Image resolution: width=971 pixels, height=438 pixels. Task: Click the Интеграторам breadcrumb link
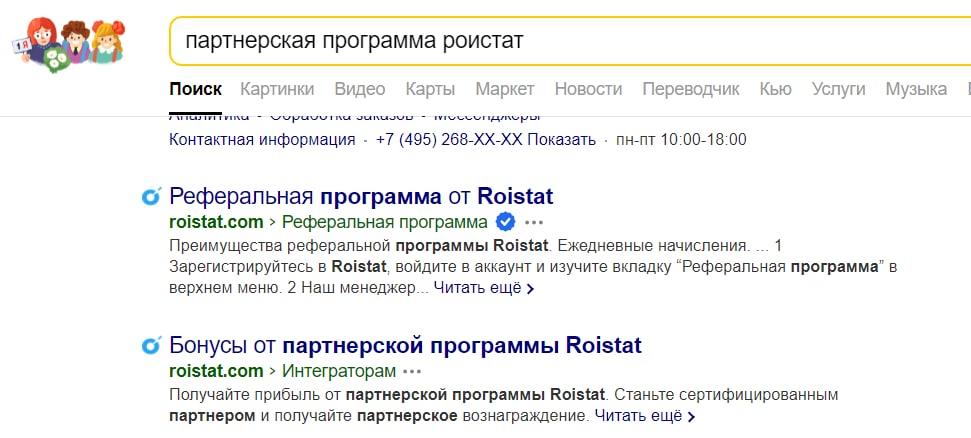tap(339, 371)
